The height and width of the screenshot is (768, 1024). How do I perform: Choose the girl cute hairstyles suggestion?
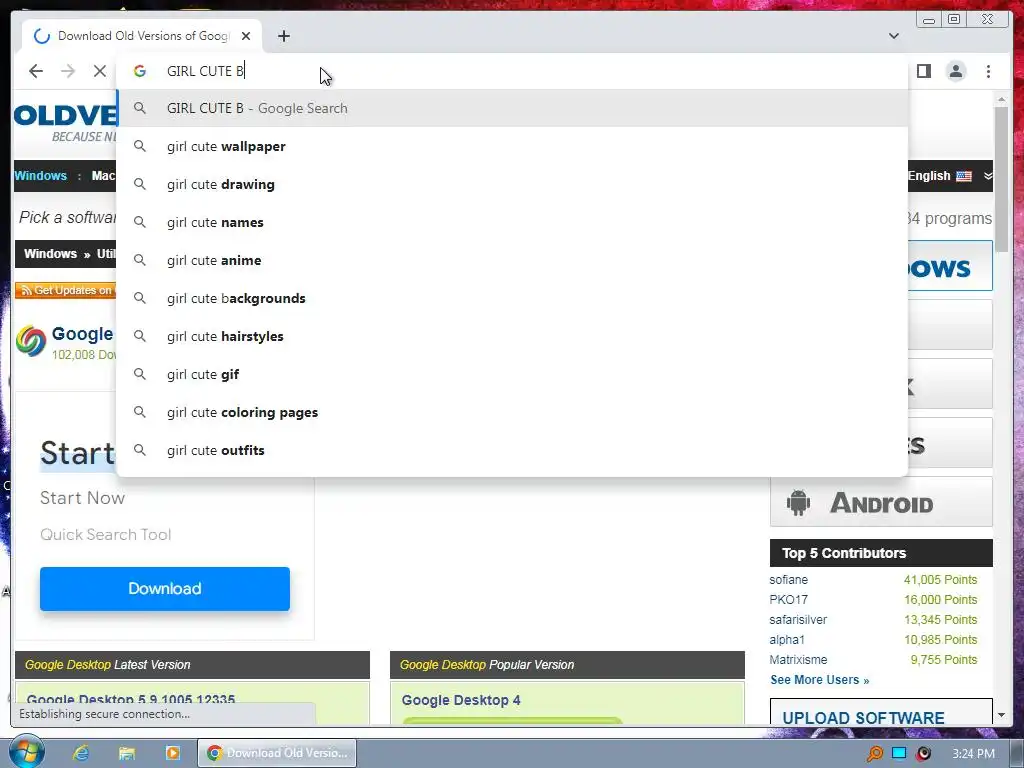click(512, 336)
